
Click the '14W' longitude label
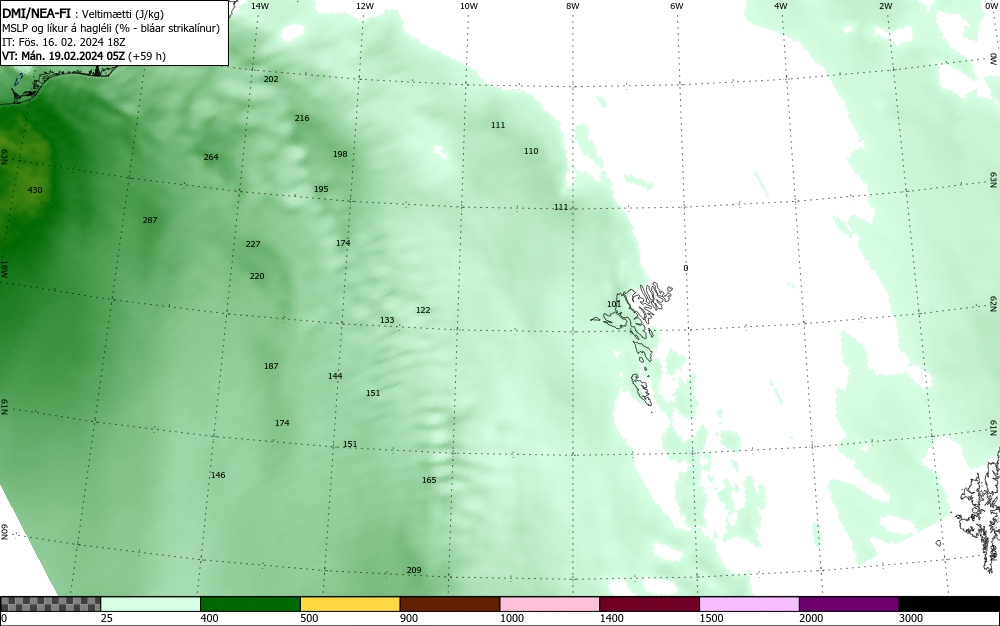point(260,6)
